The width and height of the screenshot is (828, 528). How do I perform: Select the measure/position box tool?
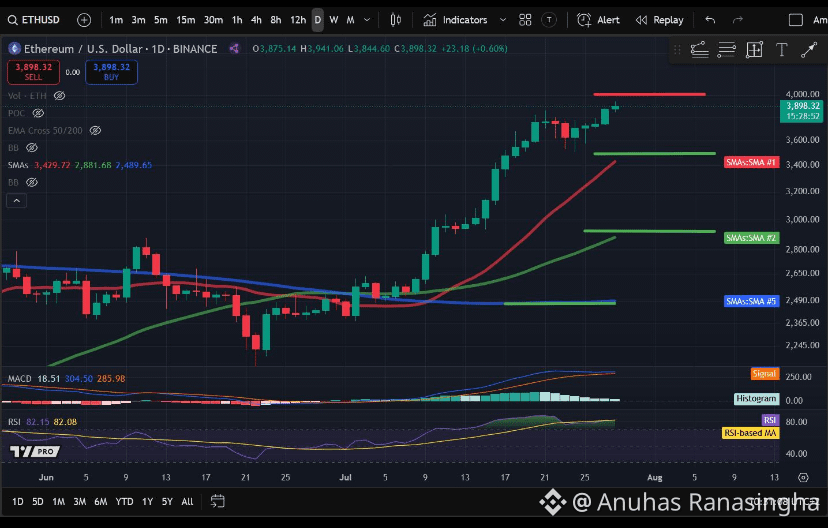754,50
